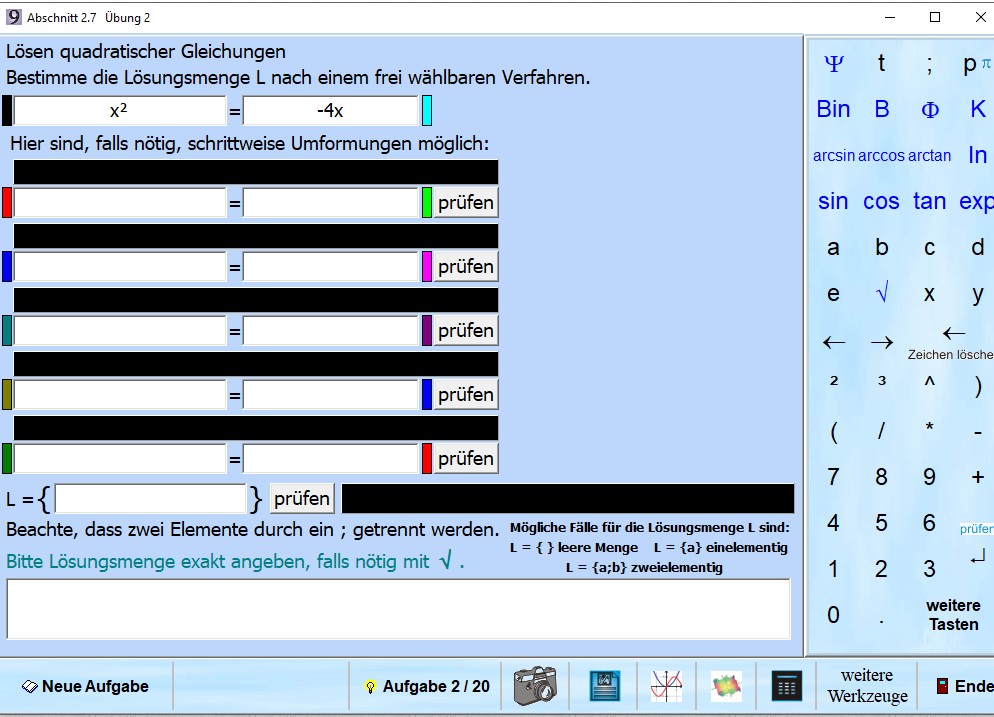Click prüfen in the third transformation row
Viewport: 994px width, 717px height.
(x=466, y=331)
